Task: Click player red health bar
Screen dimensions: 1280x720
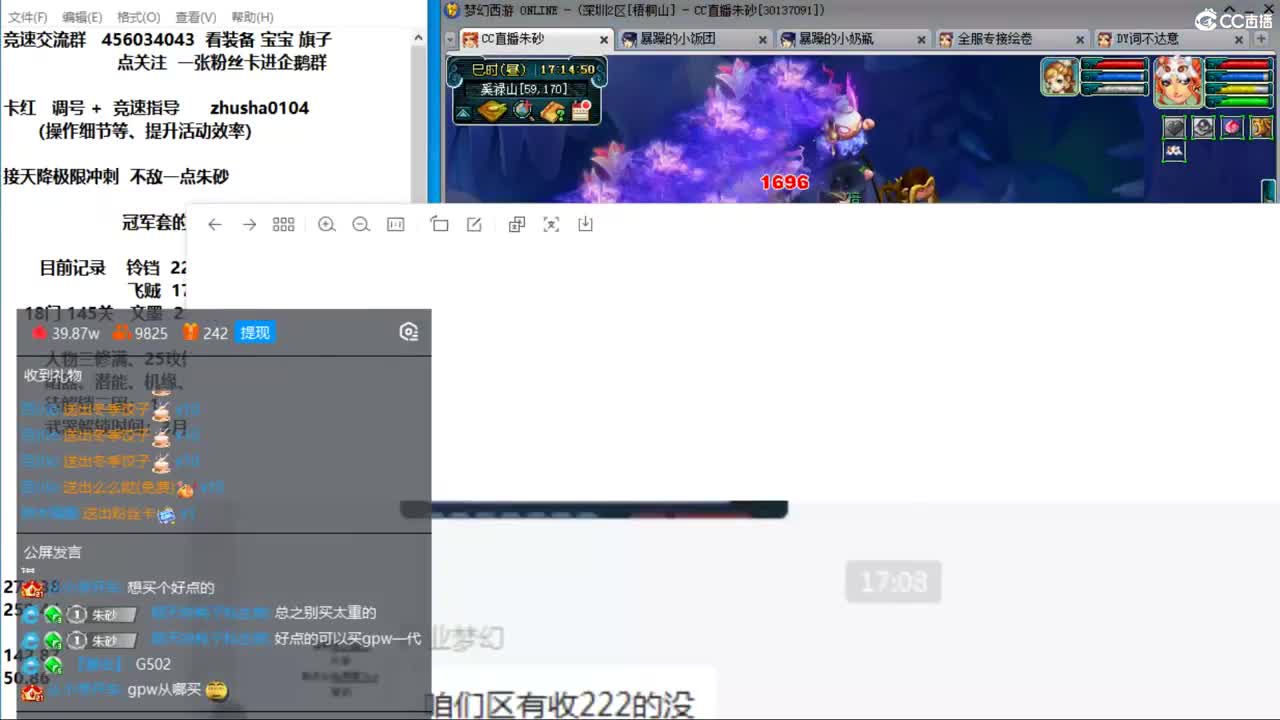Action: pos(1238,65)
